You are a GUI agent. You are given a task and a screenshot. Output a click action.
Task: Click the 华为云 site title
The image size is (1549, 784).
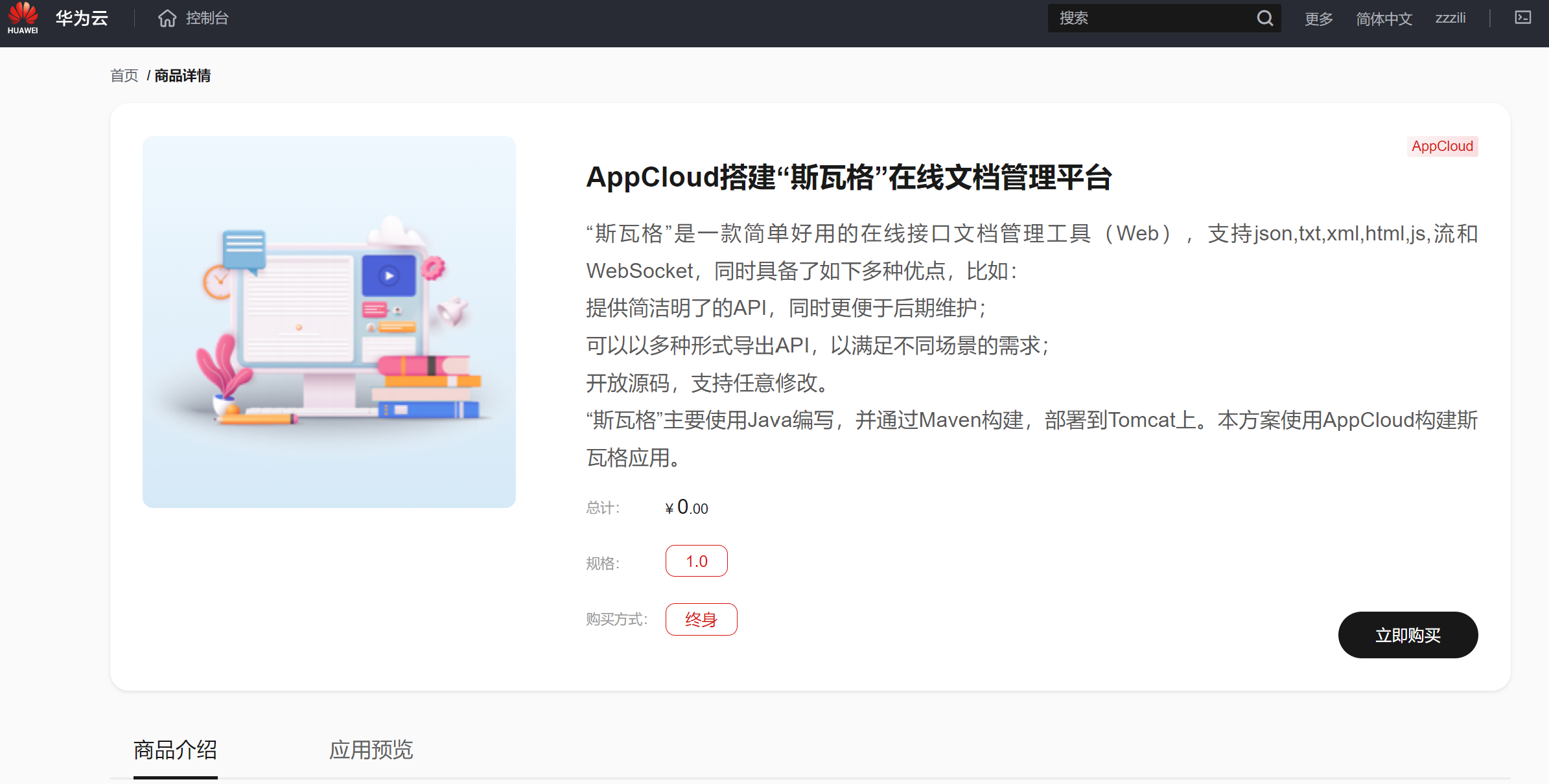[80, 17]
